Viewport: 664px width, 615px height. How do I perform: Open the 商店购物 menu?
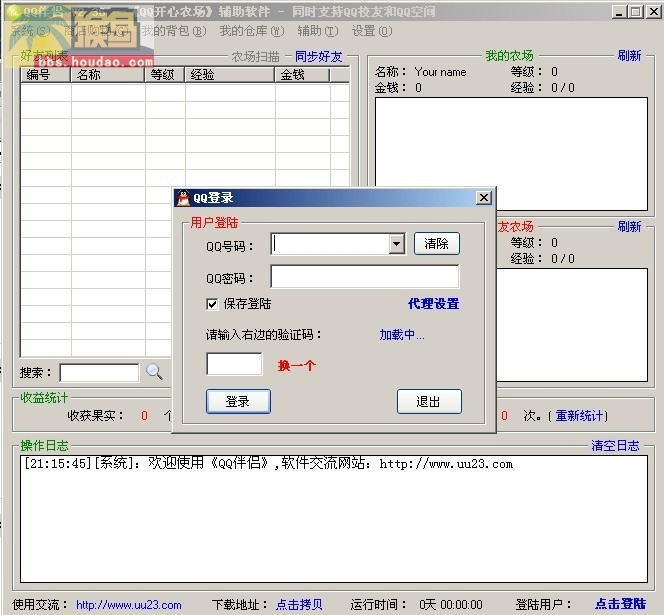pyautogui.click(x=96, y=30)
